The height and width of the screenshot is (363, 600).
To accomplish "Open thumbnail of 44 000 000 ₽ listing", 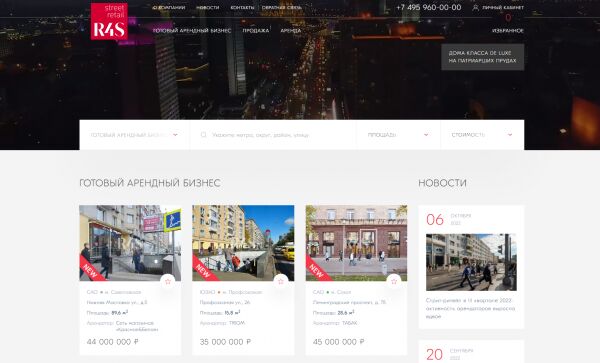I will point(130,243).
